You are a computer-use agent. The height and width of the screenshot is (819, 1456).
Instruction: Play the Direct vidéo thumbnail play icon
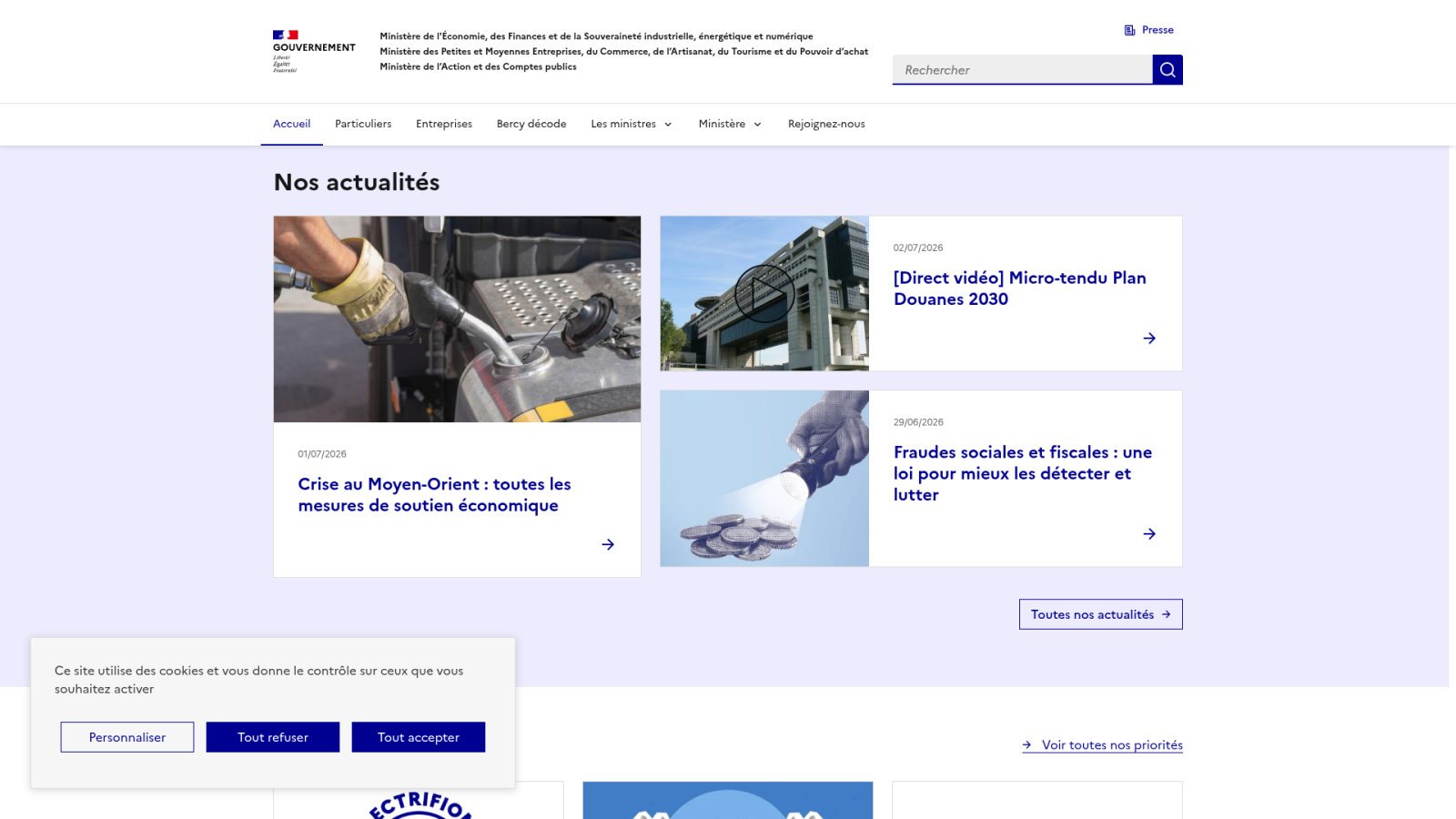point(764,293)
